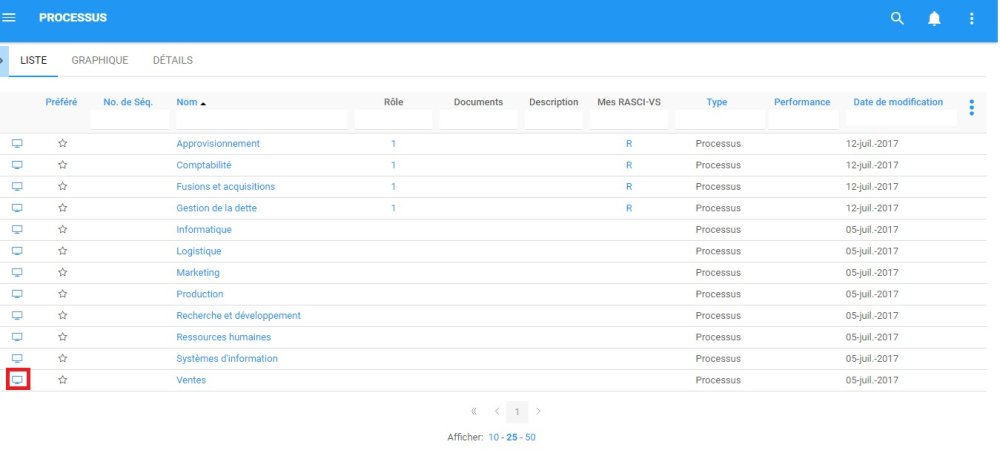Toggle favorite star for Systèmes d'information
The image size is (1000, 456).
coord(62,358)
